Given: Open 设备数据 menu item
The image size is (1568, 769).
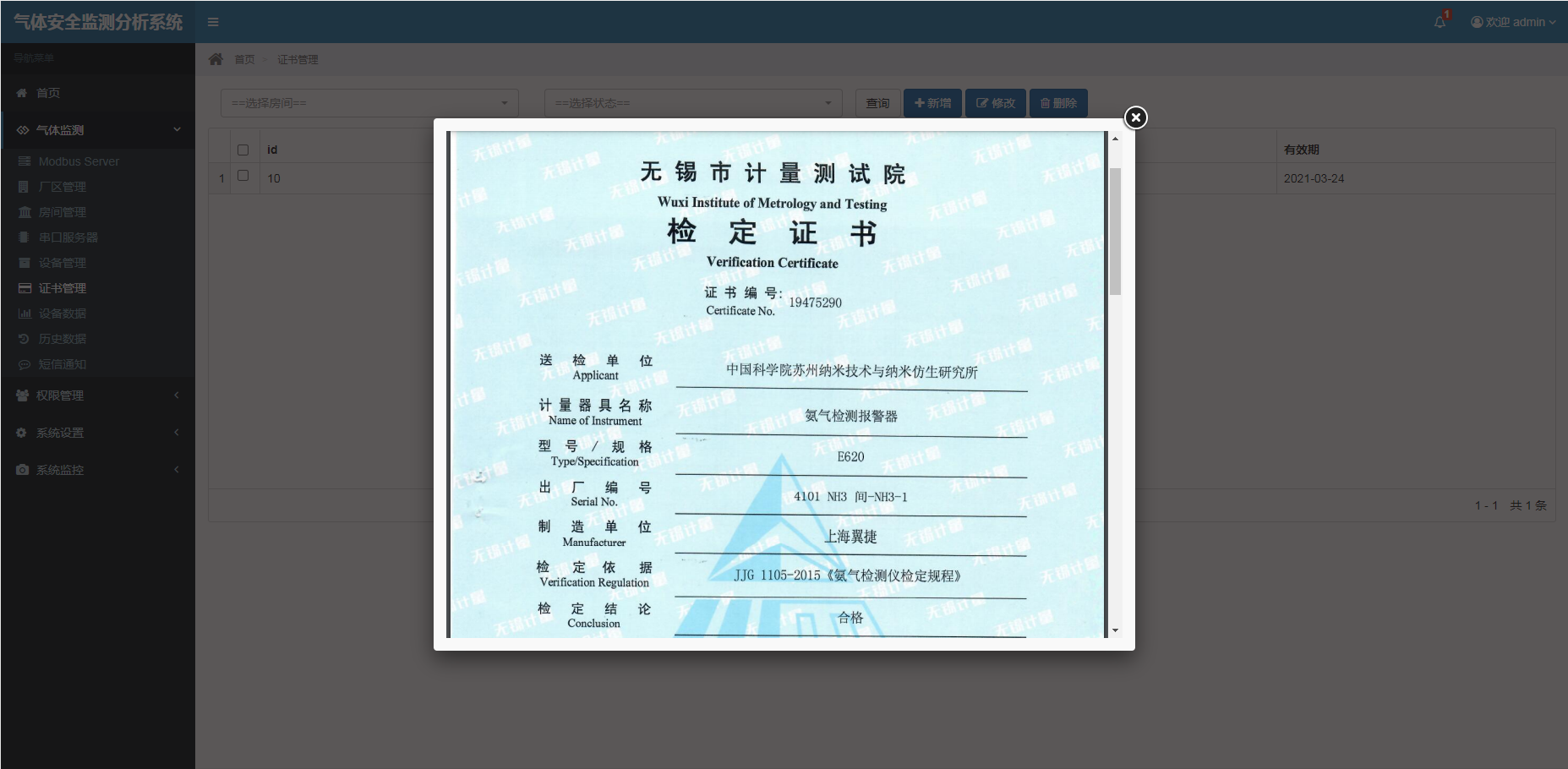Looking at the screenshot, I should 63,314.
